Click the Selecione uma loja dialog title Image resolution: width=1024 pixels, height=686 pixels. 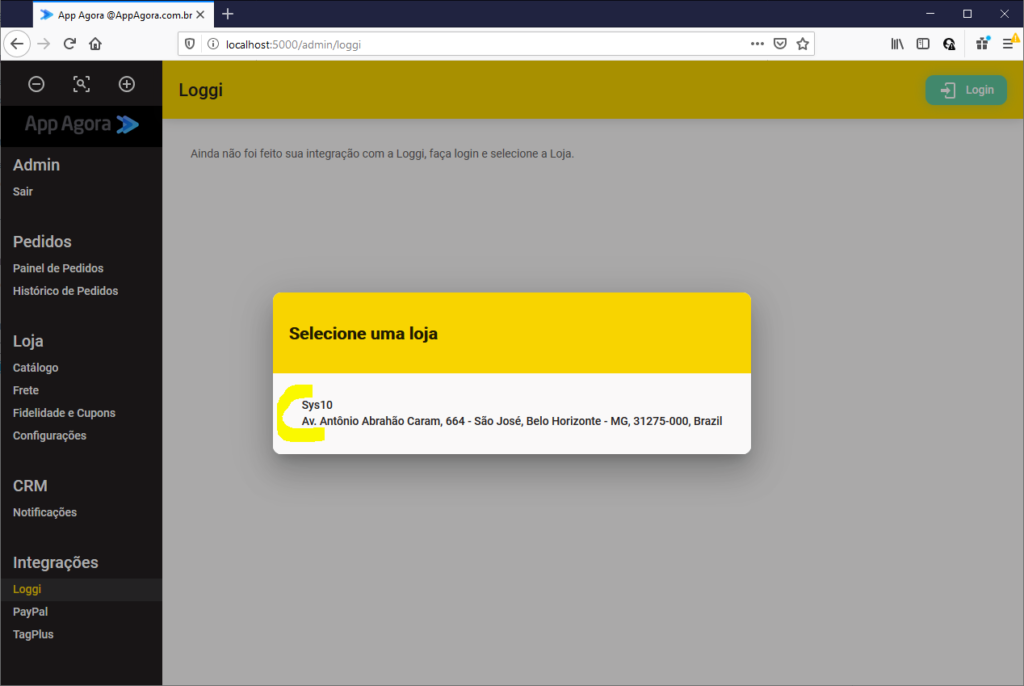pos(363,333)
